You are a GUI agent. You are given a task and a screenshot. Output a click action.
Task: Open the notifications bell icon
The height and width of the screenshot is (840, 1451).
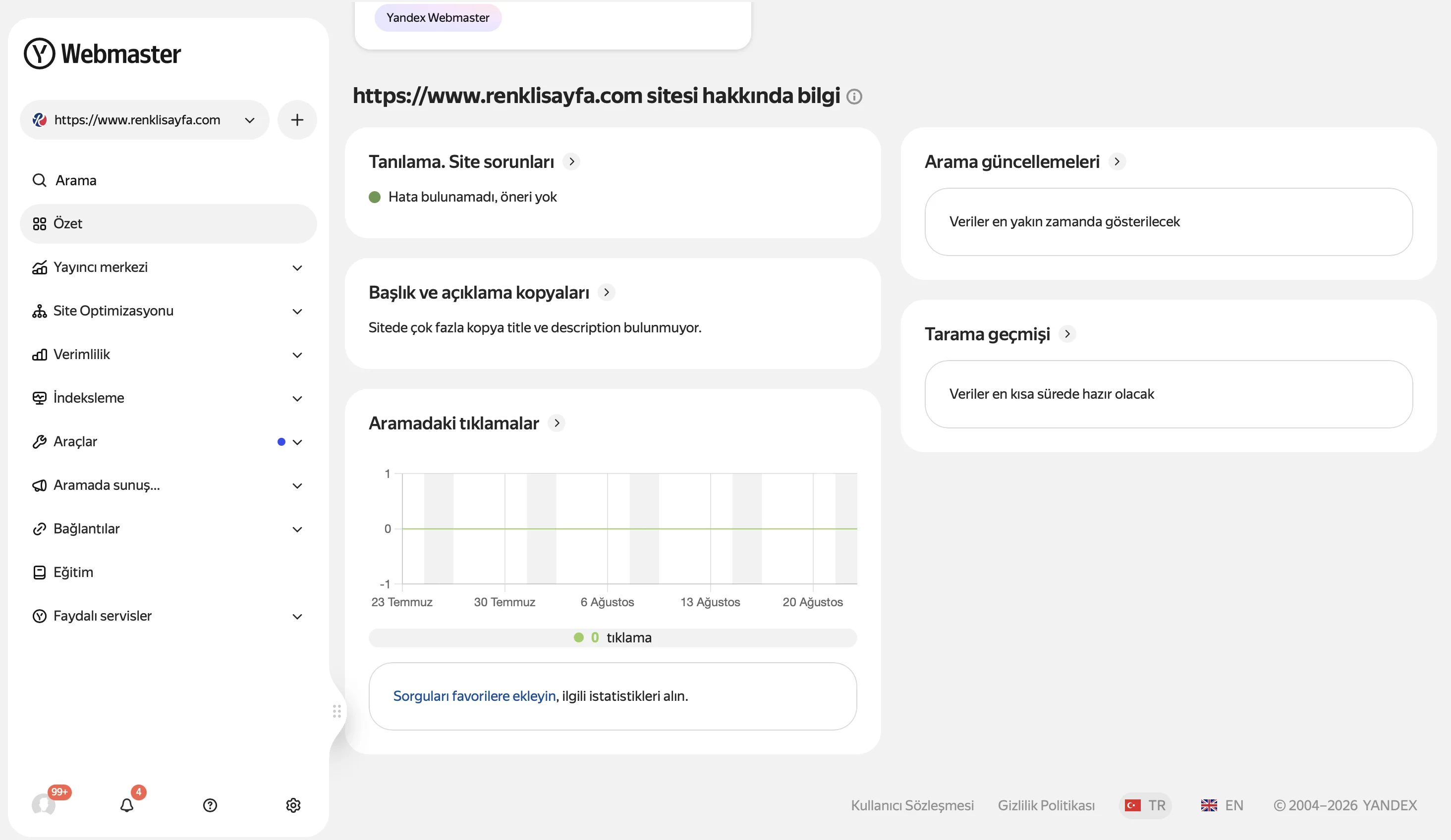(x=127, y=805)
